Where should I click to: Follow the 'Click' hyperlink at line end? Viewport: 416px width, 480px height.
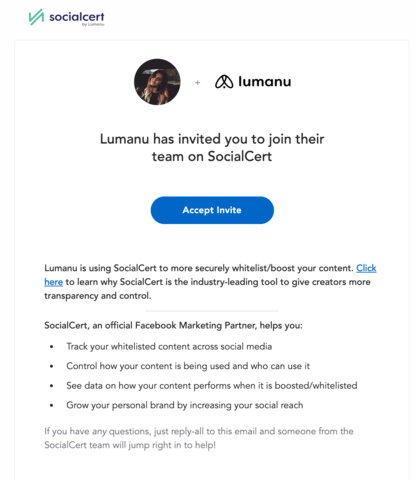(x=366, y=268)
